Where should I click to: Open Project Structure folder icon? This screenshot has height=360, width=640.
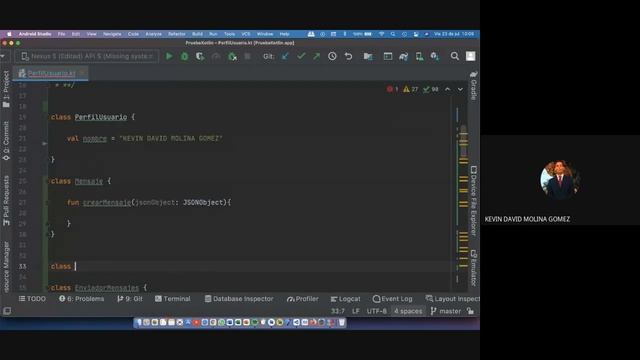[x=368, y=56]
